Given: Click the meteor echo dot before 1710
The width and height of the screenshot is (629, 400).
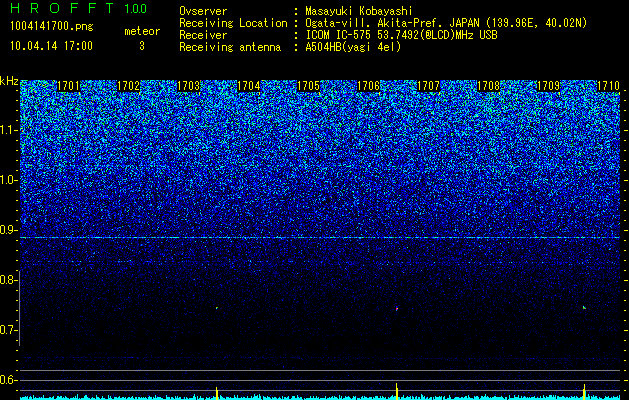Looking at the screenshot, I should click(x=584, y=308).
